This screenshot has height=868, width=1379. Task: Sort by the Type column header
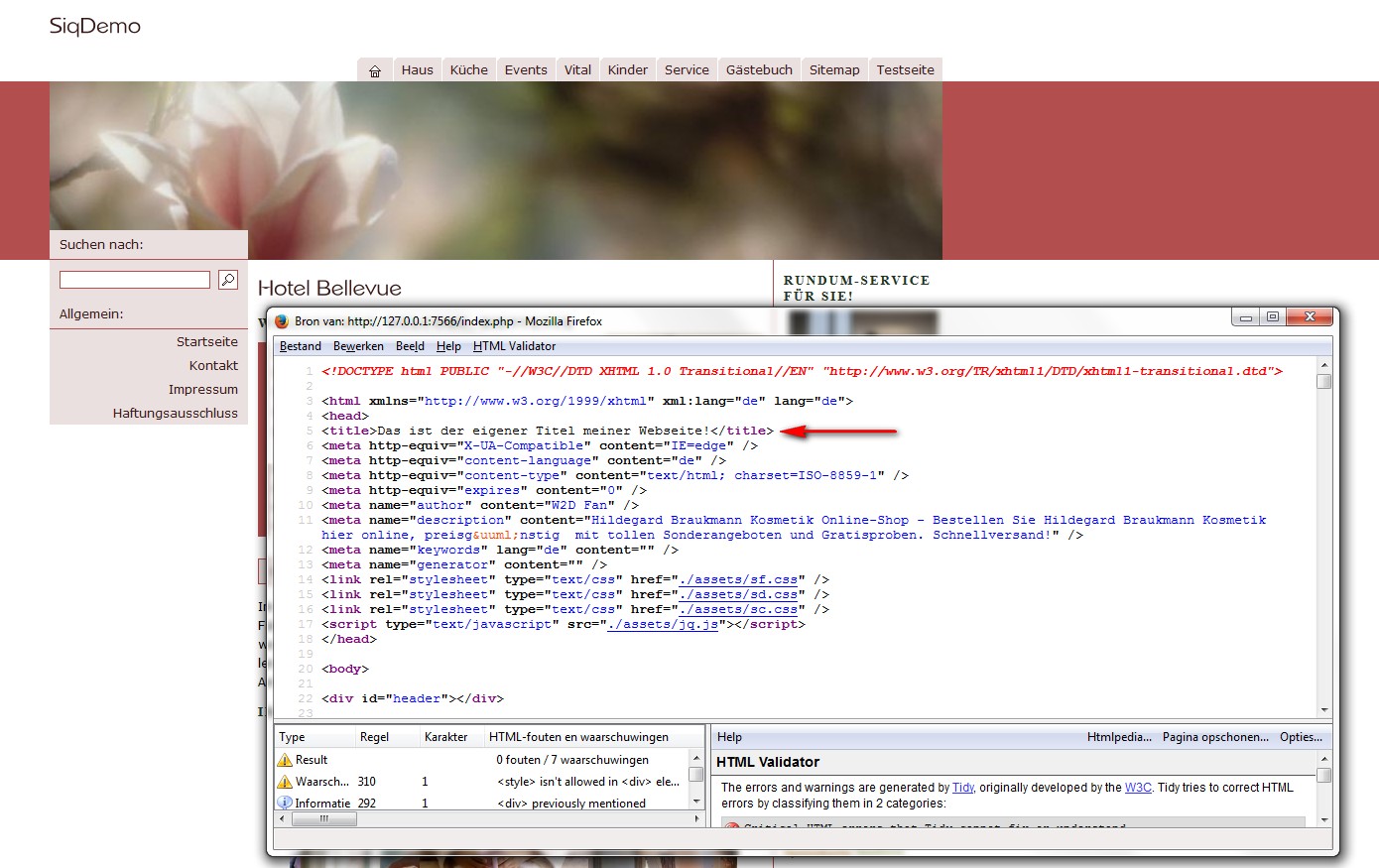point(315,737)
